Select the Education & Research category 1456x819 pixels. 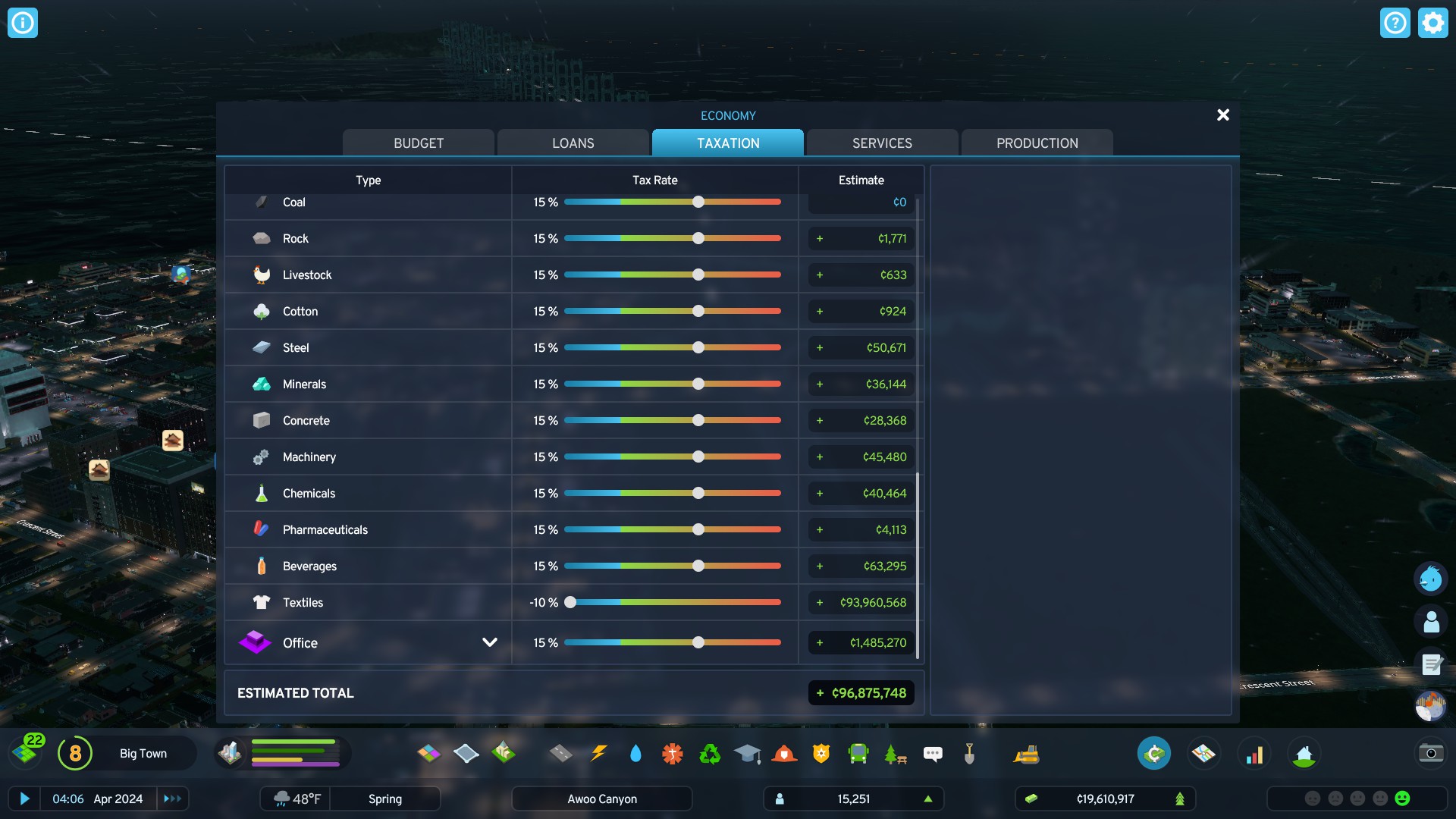click(748, 753)
